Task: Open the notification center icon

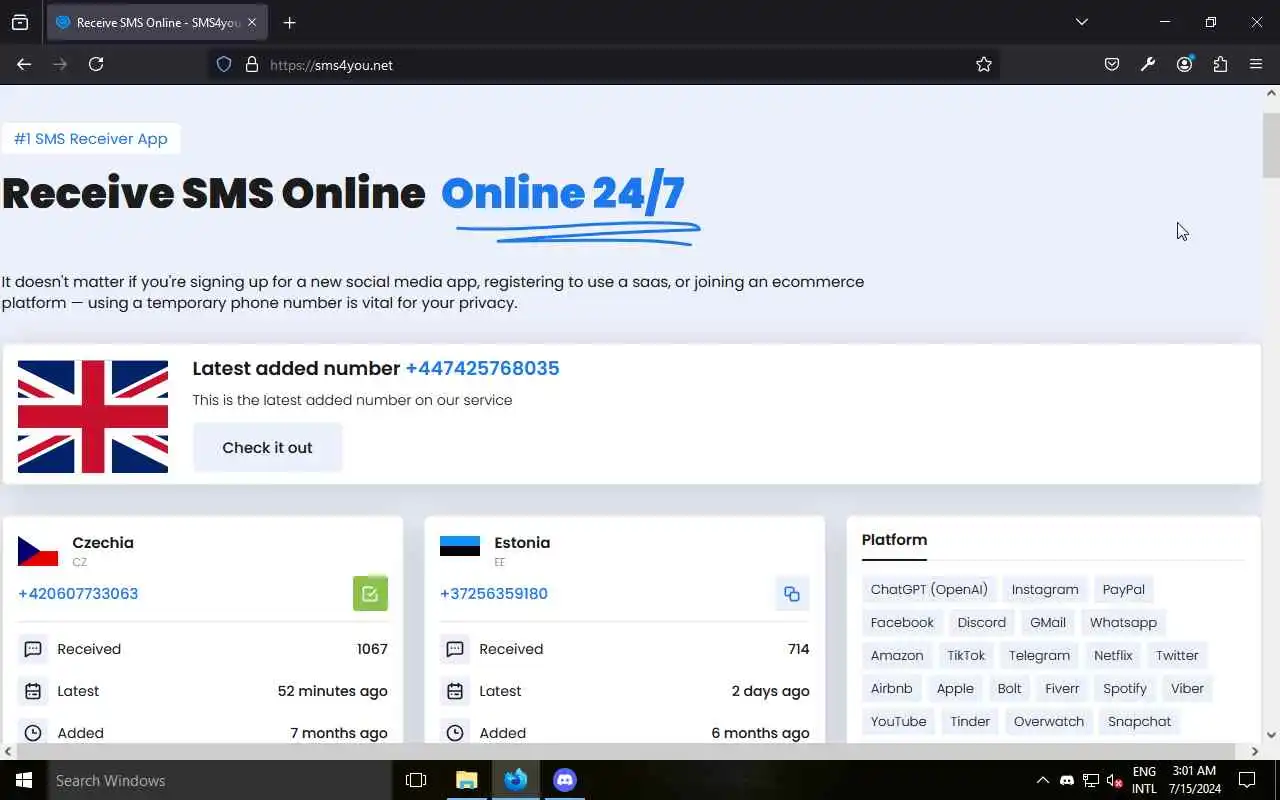Action: (x=1247, y=780)
